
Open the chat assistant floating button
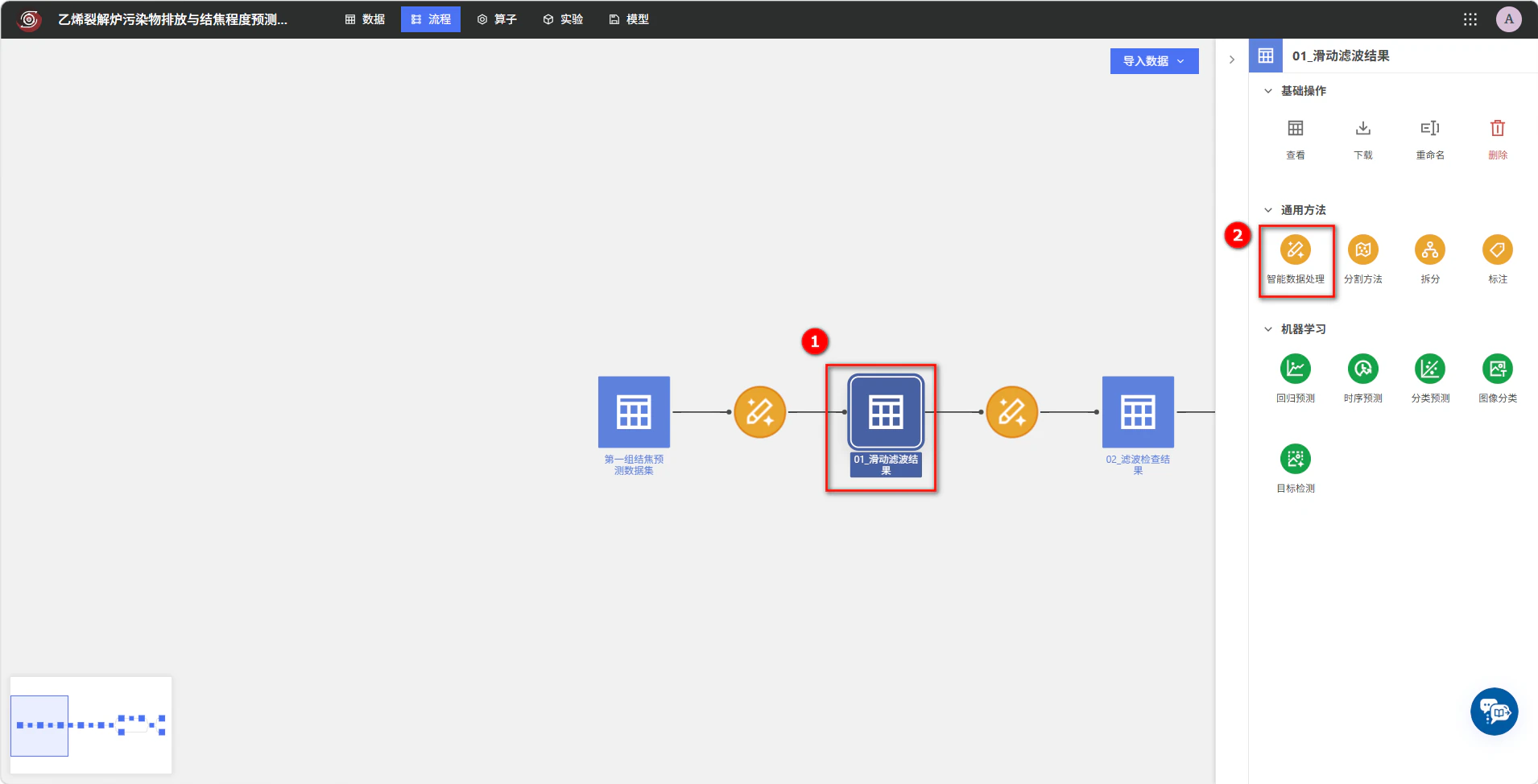pos(1494,712)
